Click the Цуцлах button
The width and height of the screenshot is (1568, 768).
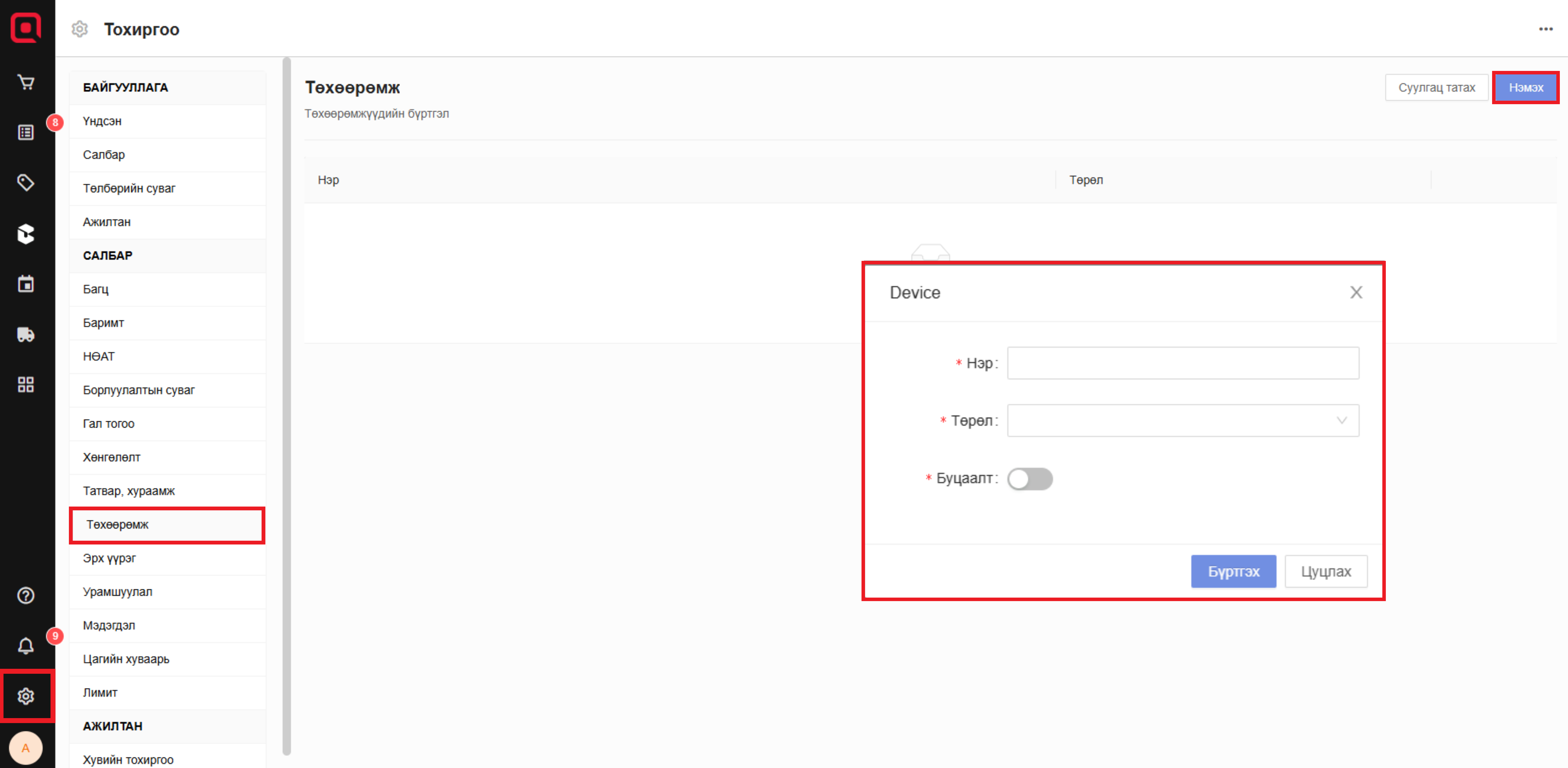[x=1326, y=571]
